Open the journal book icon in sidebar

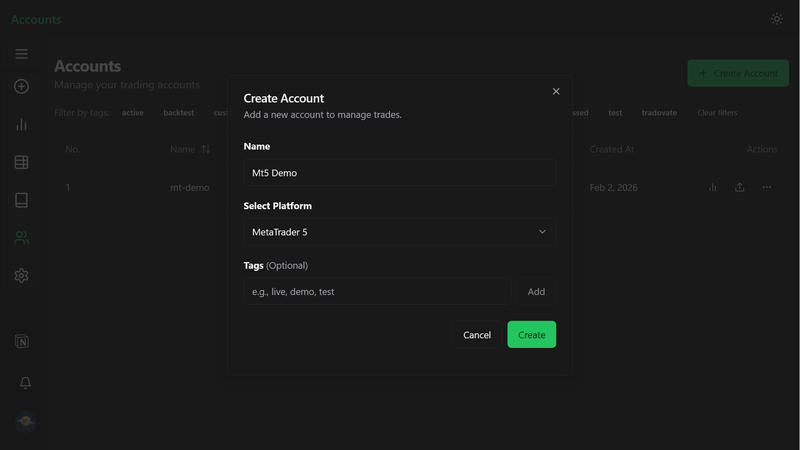point(21,200)
